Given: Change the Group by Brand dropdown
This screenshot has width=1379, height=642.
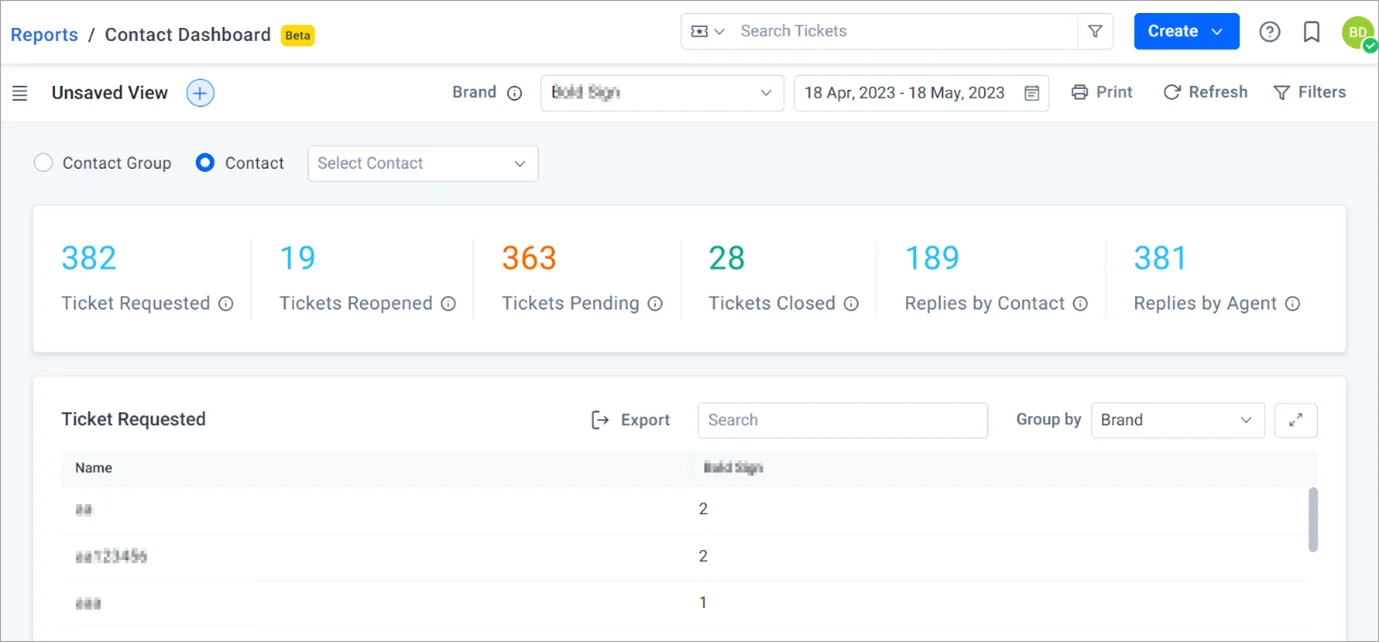Looking at the screenshot, I should (x=1177, y=420).
